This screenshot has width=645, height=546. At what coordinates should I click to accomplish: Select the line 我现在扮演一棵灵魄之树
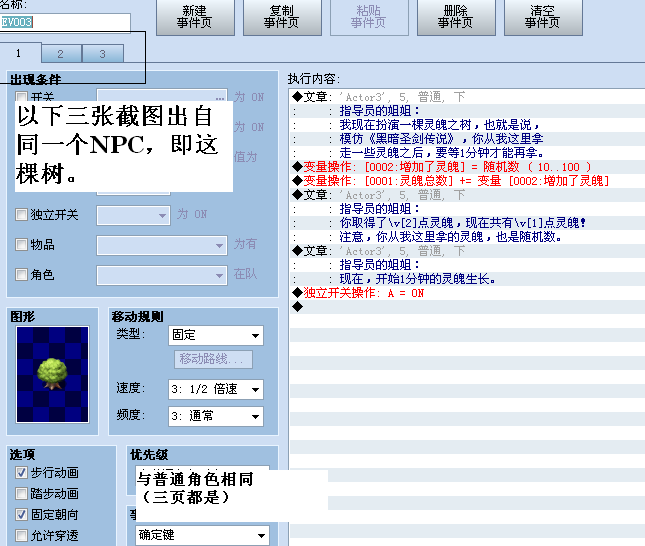coord(467,125)
